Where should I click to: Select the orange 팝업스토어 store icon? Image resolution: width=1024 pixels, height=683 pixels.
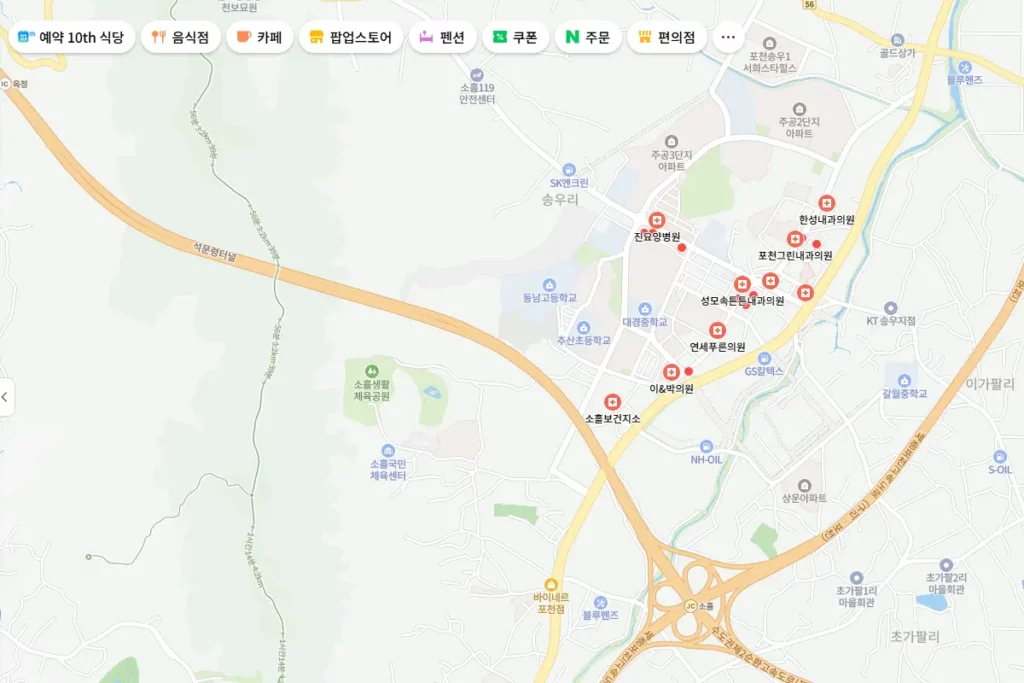point(316,34)
